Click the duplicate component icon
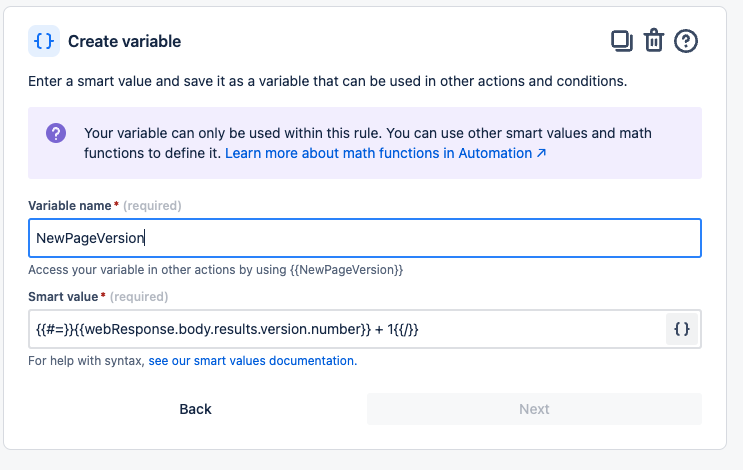 tap(622, 41)
